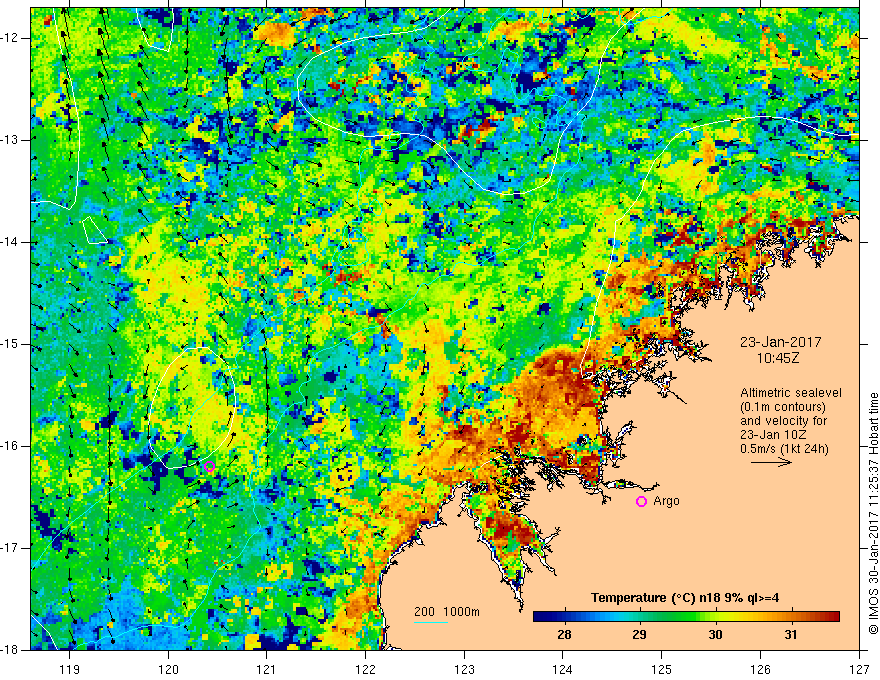Click the '(0.1m contours)' caption line
This screenshot has height=680, width=880.
783,407
